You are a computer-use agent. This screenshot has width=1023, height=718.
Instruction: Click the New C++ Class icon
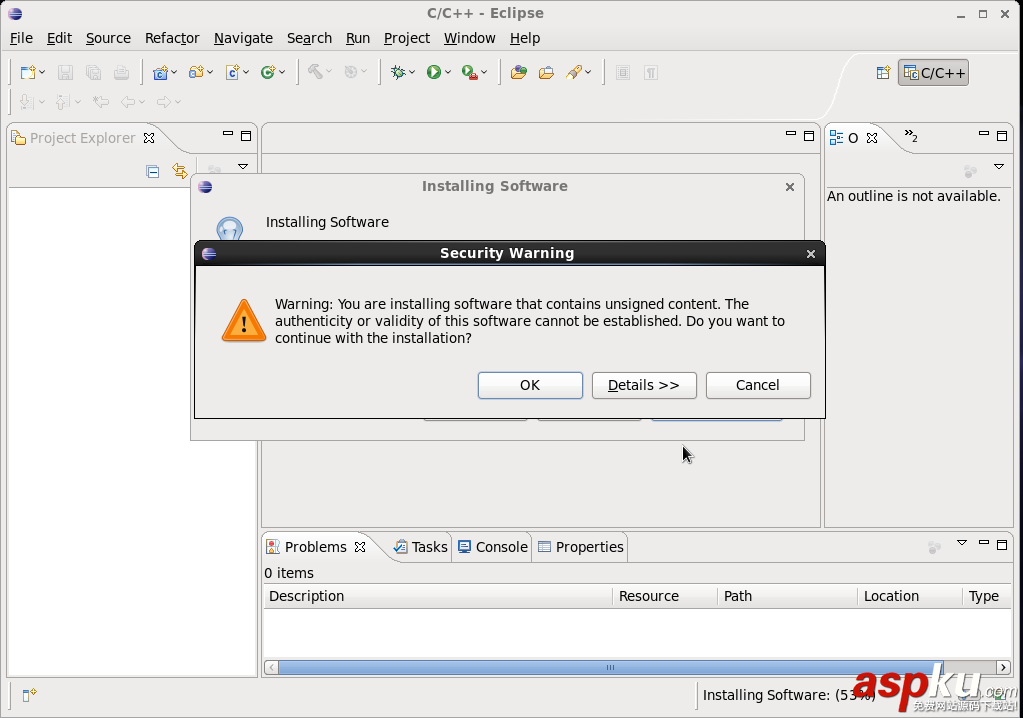tap(267, 72)
